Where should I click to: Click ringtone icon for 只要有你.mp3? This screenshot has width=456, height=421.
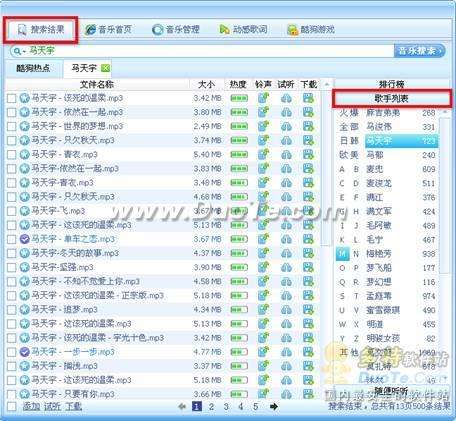[x=263, y=394]
